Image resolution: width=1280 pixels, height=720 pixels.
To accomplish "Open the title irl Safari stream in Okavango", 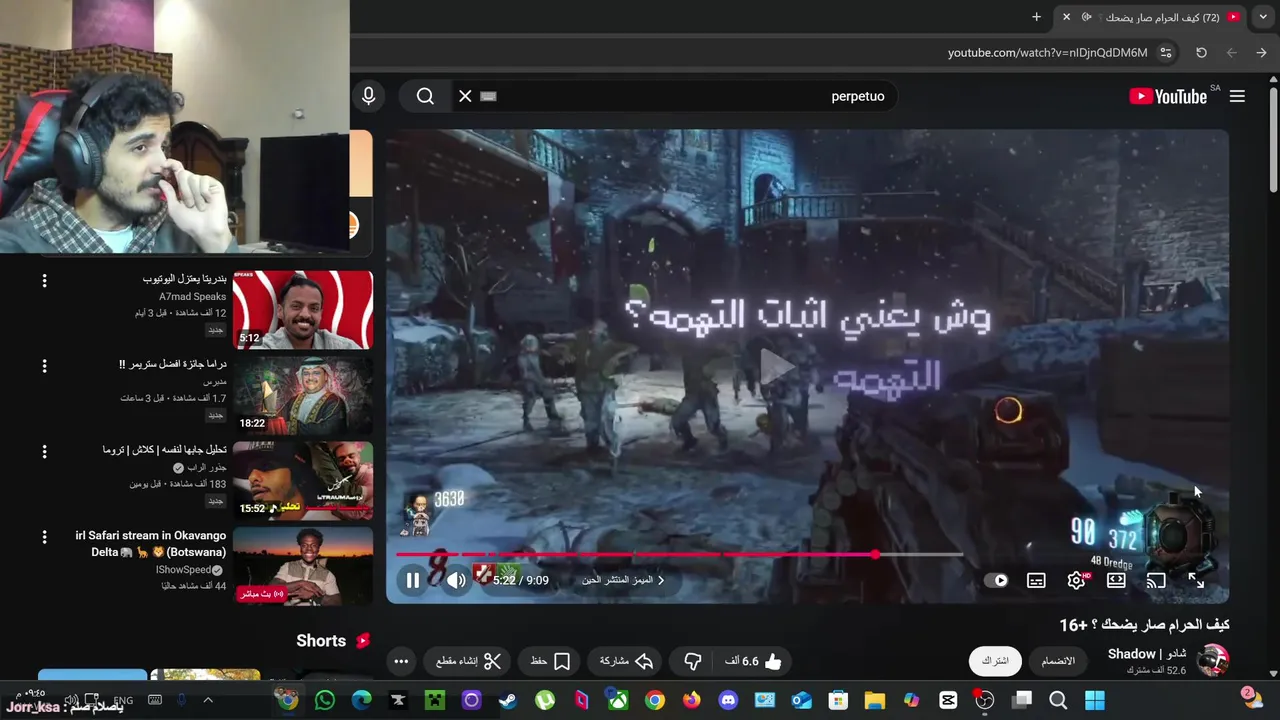I will coord(151,543).
